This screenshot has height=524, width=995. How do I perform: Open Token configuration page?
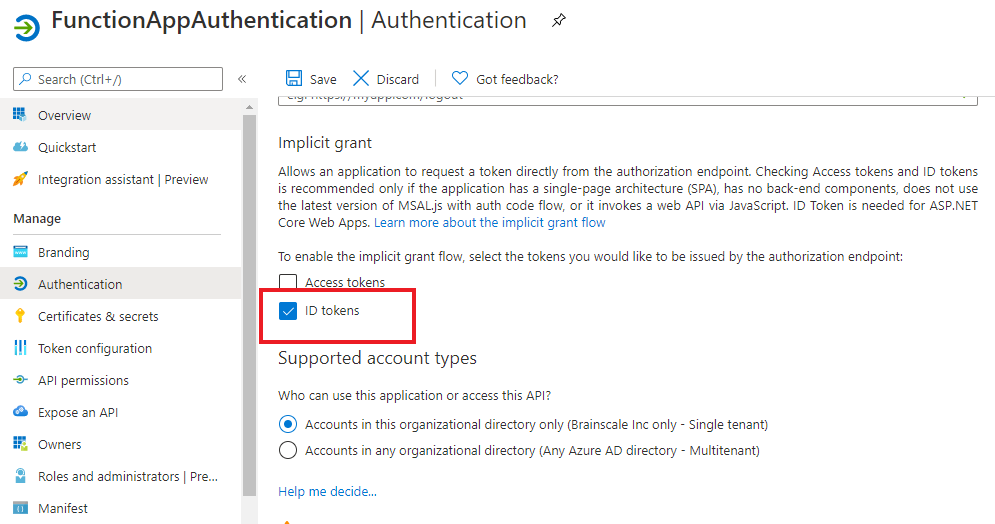pos(121,348)
